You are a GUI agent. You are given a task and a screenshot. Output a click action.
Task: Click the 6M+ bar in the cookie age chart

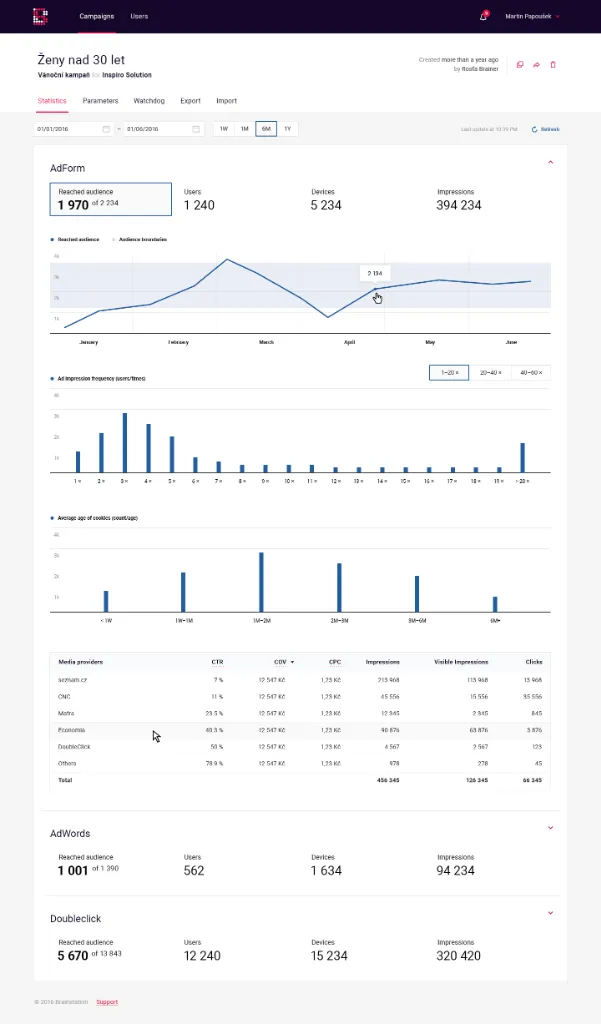coord(495,605)
